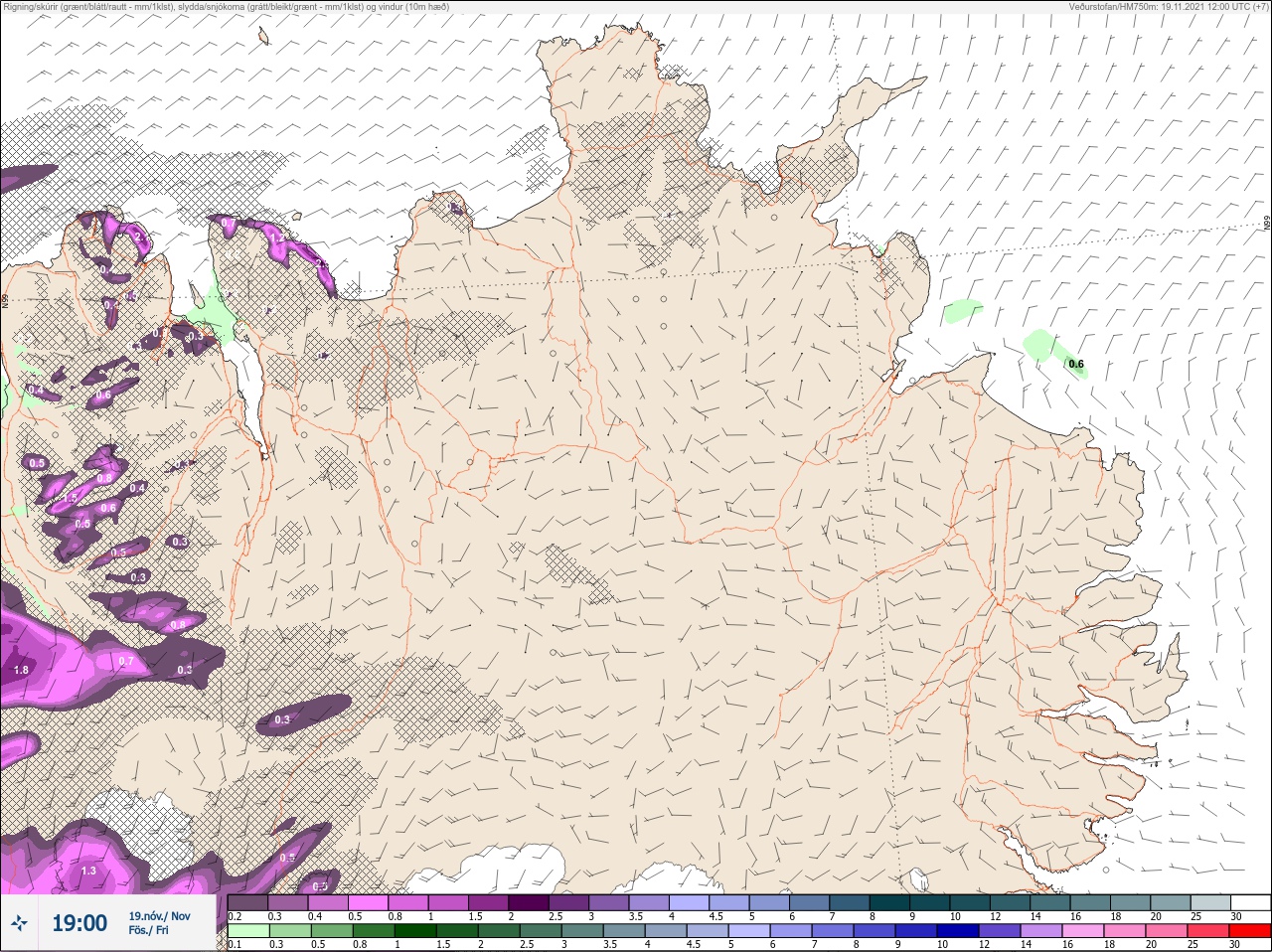Click the 1.3 snowfall value on the map
This screenshot has height=952, width=1272.
tap(88, 872)
